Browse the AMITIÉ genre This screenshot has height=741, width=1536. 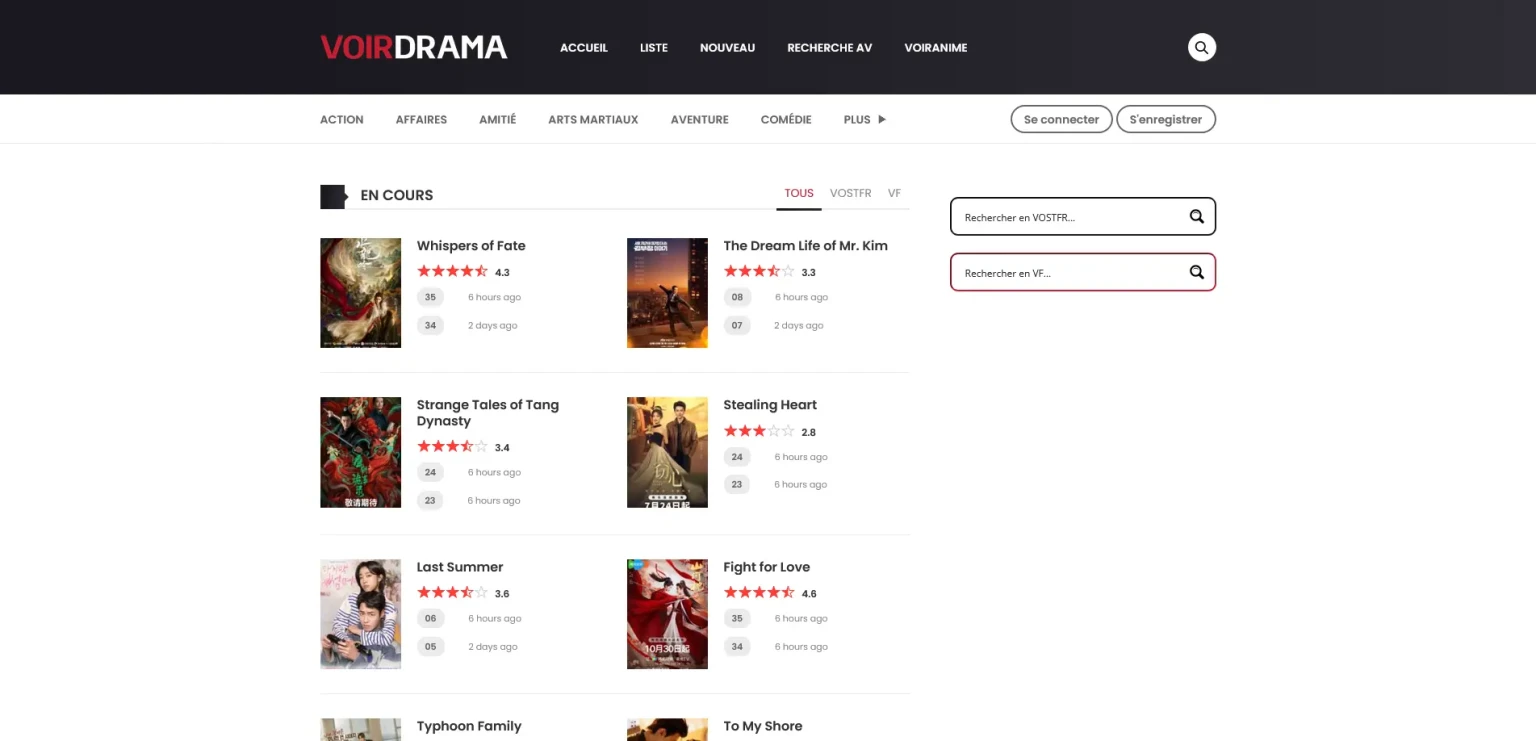[497, 119]
